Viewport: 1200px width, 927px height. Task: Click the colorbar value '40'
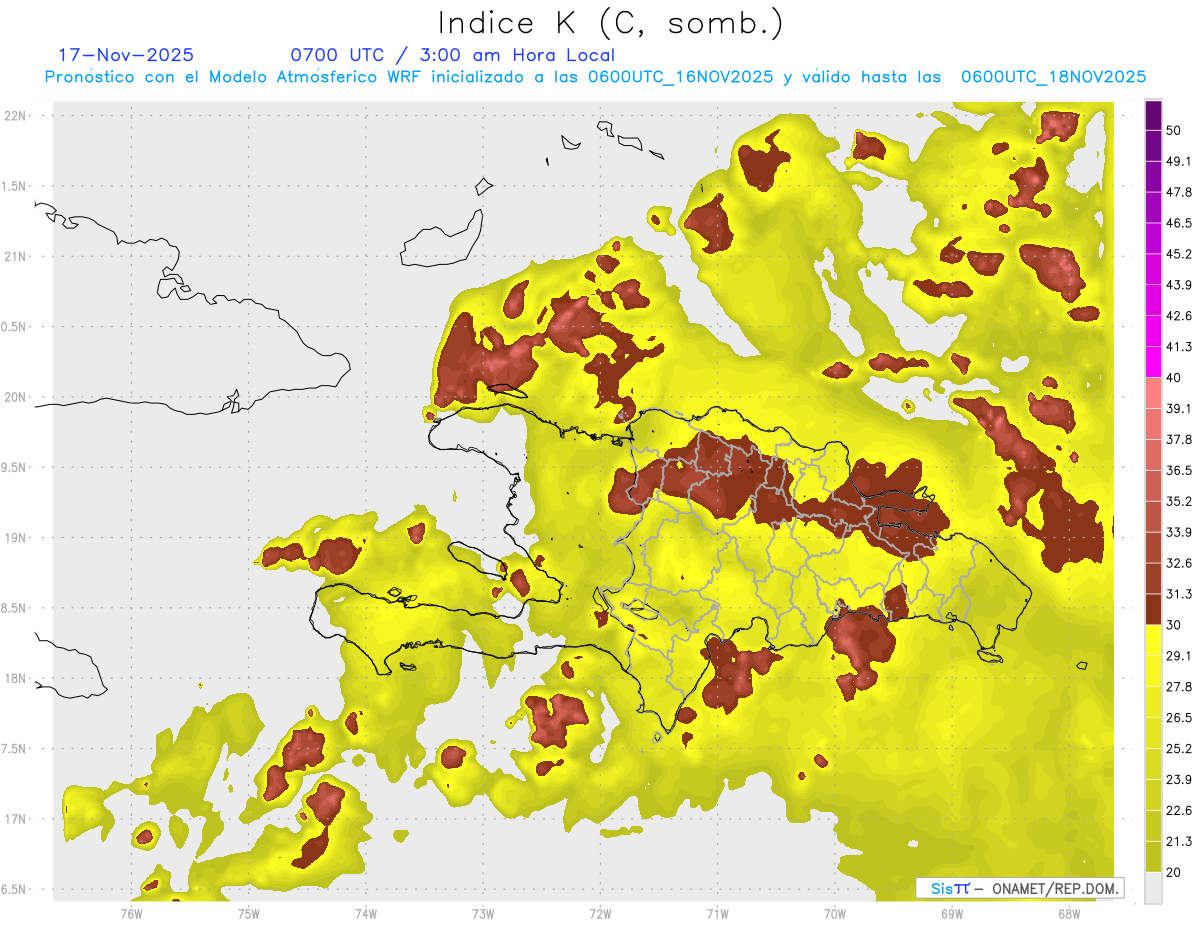click(1175, 377)
